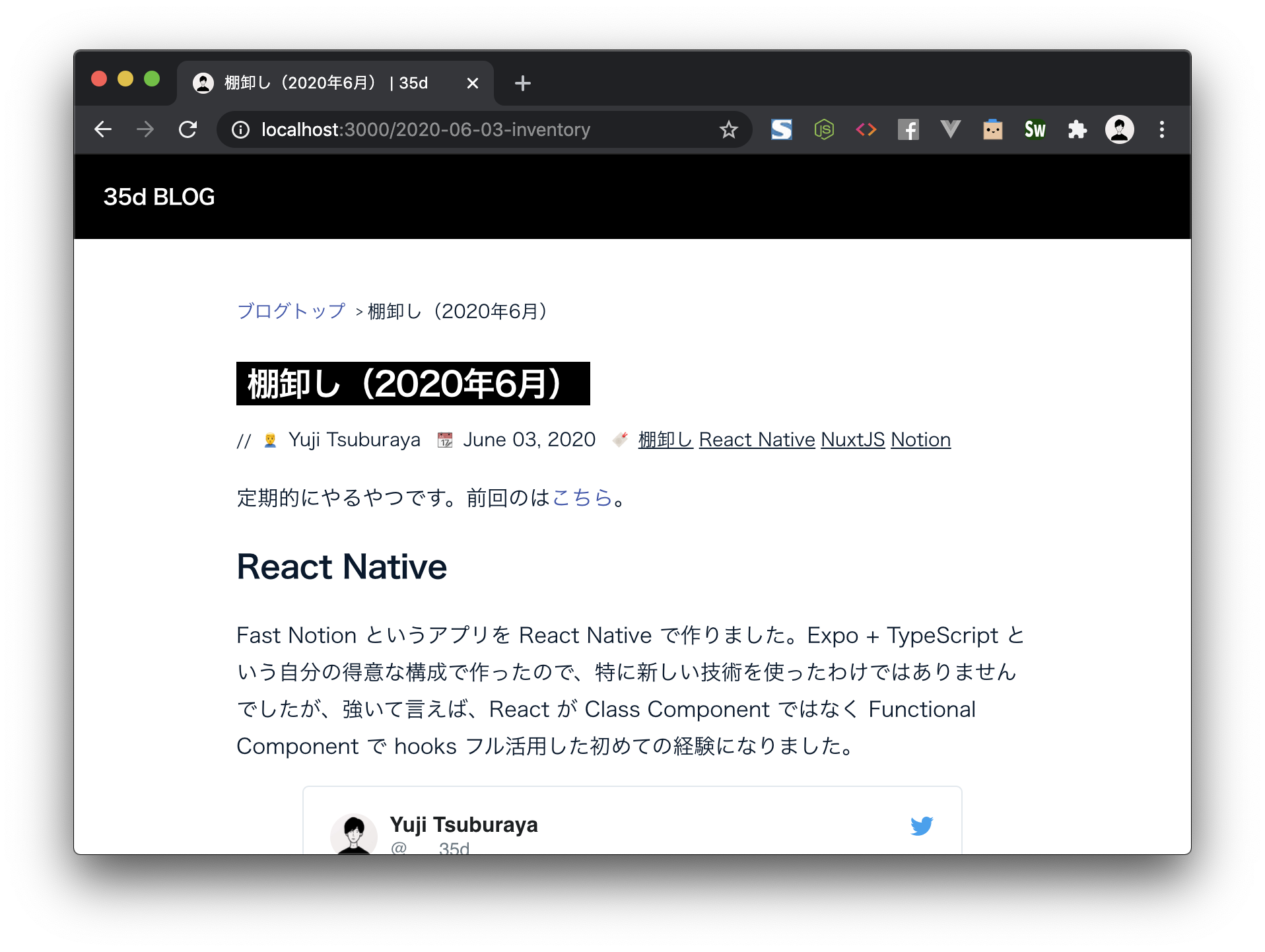Open the green Sw extension icon

pos(1035,129)
